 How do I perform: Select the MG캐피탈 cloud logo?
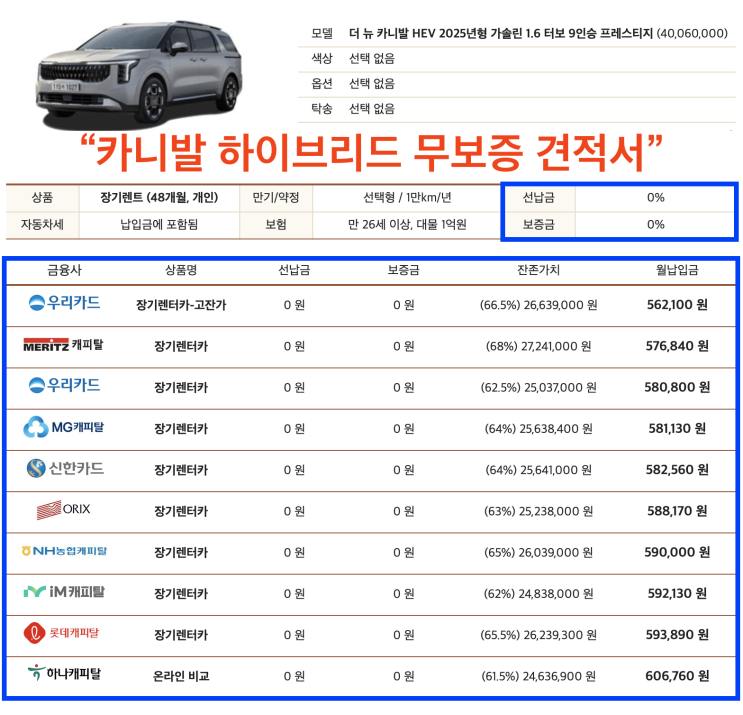pyautogui.click(x=63, y=427)
